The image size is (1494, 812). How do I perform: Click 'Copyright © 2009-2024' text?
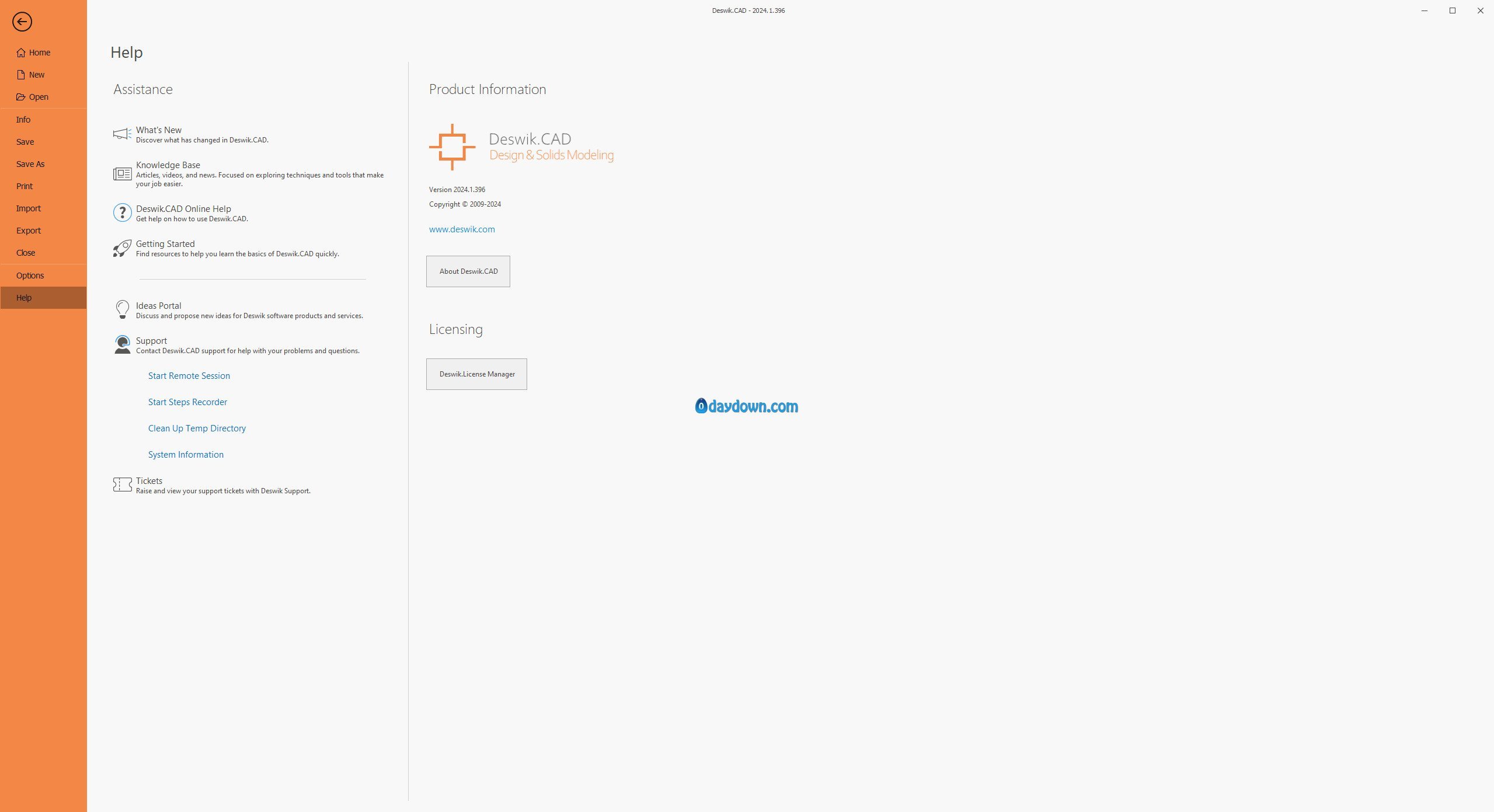click(x=465, y=204)
